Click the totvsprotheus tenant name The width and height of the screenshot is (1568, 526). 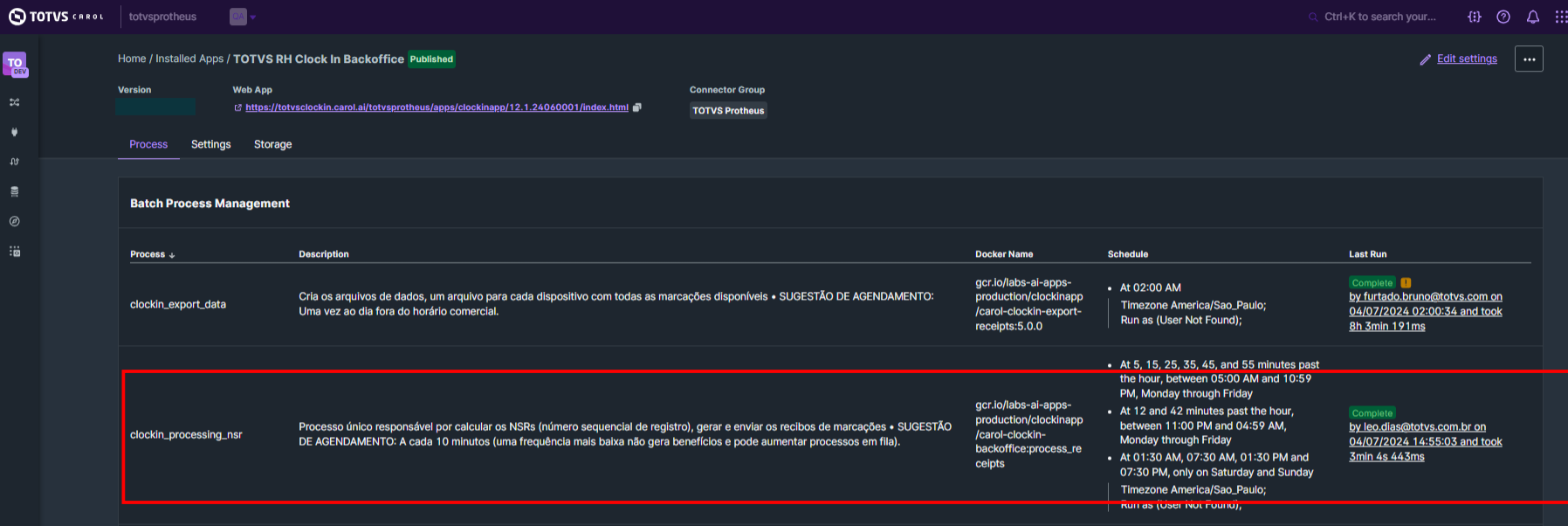pos(162,17)
